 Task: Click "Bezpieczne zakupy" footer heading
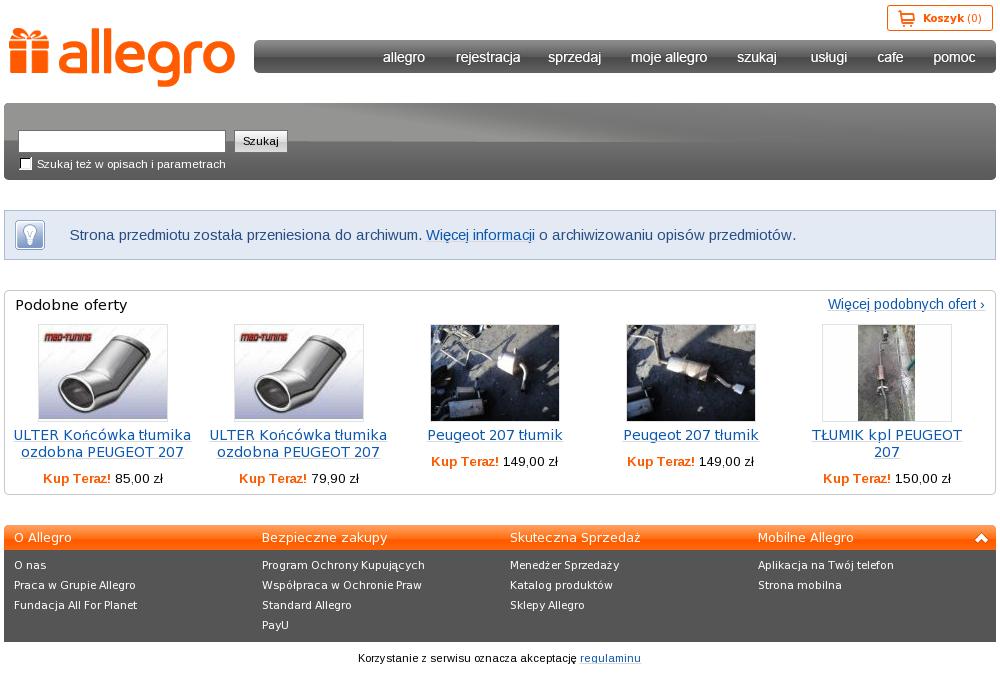pos(324,538)
